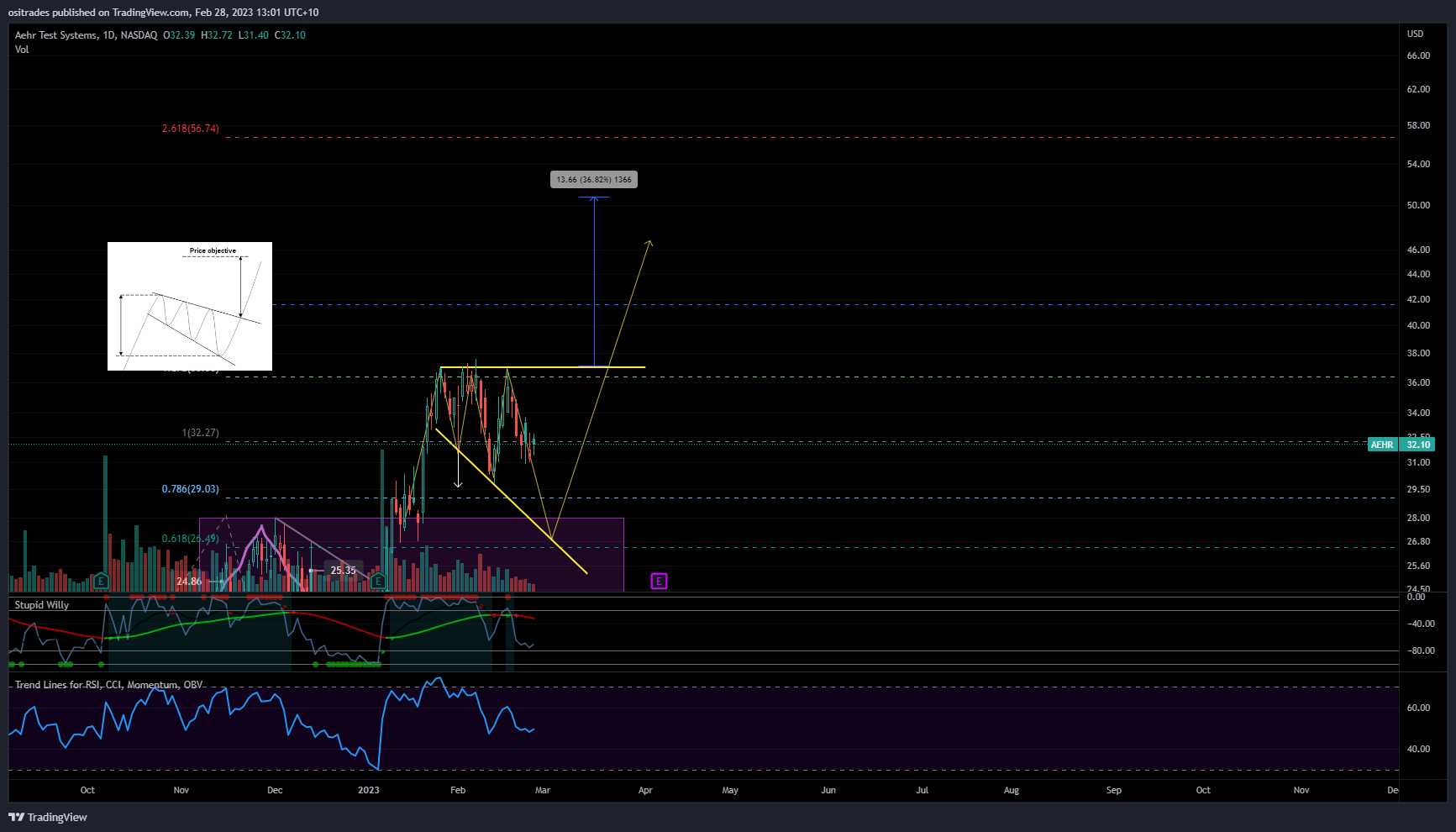
Task: Click the 1(32.27) Fibonacci label
Action: [201, 433]
